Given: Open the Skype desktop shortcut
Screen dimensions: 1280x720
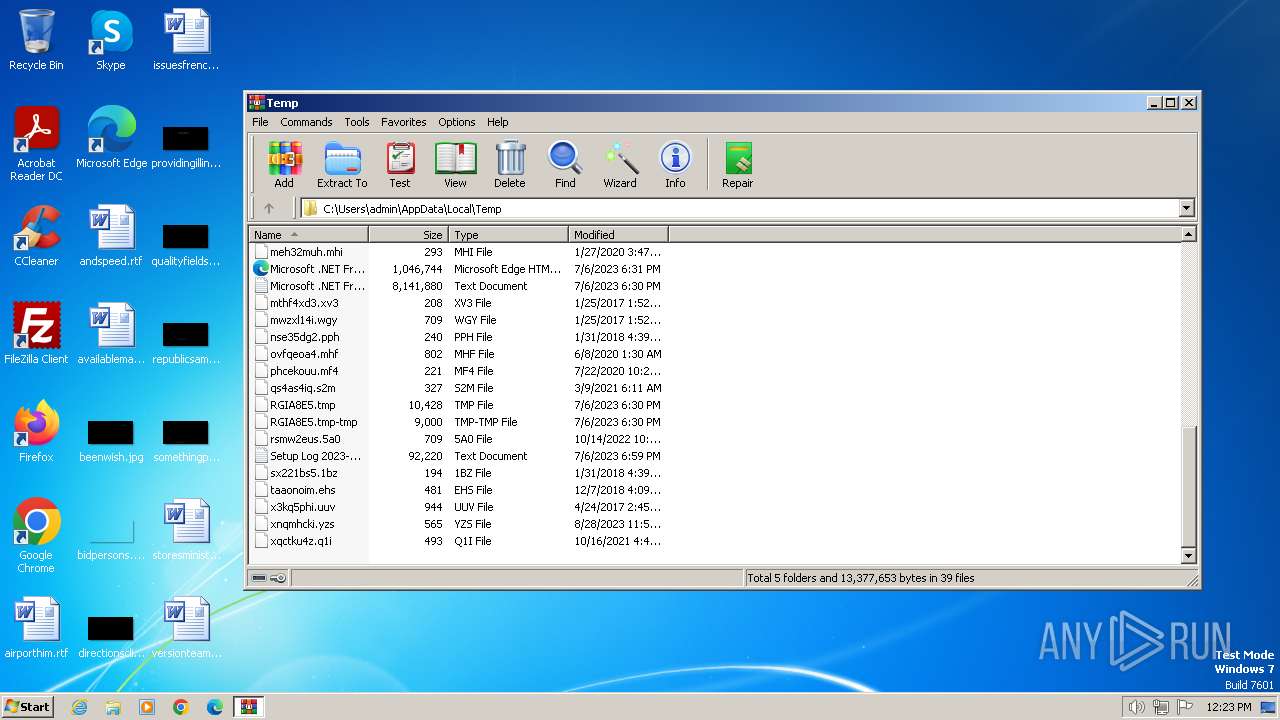Looking at the screenshot, I should (x=111, y=40).
